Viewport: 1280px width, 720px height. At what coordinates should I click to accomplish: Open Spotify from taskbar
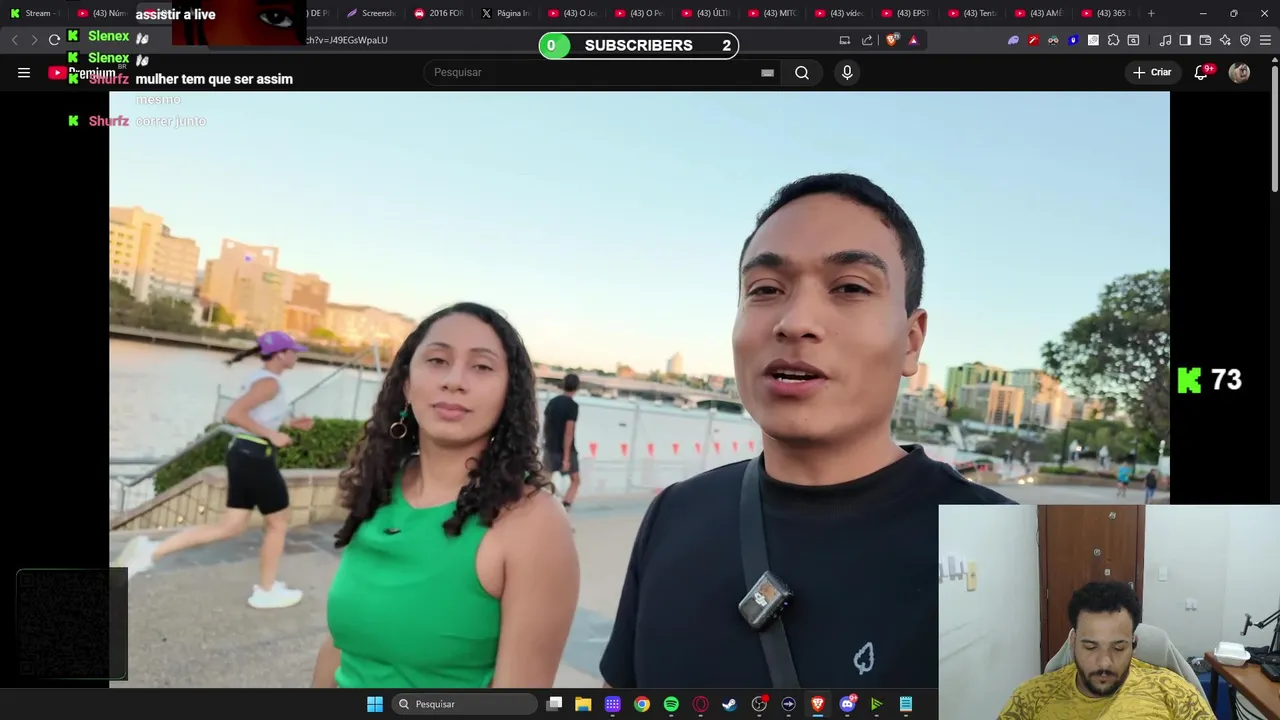click(671, 704)
